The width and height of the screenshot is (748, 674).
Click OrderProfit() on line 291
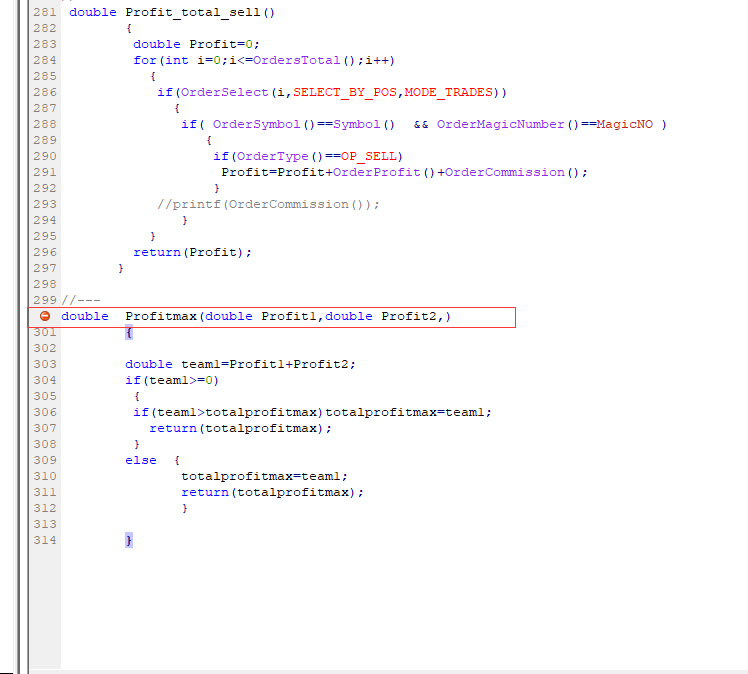(x=384, y=172)
